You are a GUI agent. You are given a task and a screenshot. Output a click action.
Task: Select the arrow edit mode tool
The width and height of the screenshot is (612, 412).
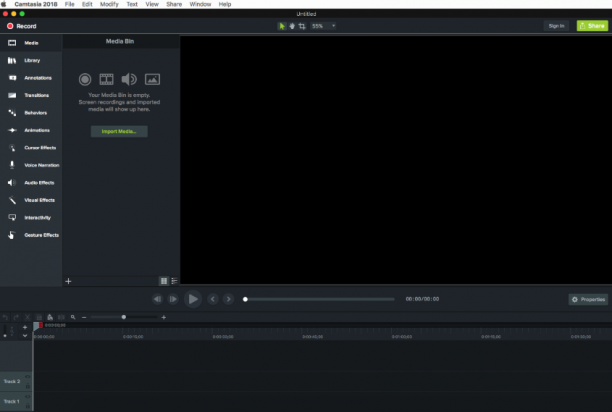[x=281, y=26]
